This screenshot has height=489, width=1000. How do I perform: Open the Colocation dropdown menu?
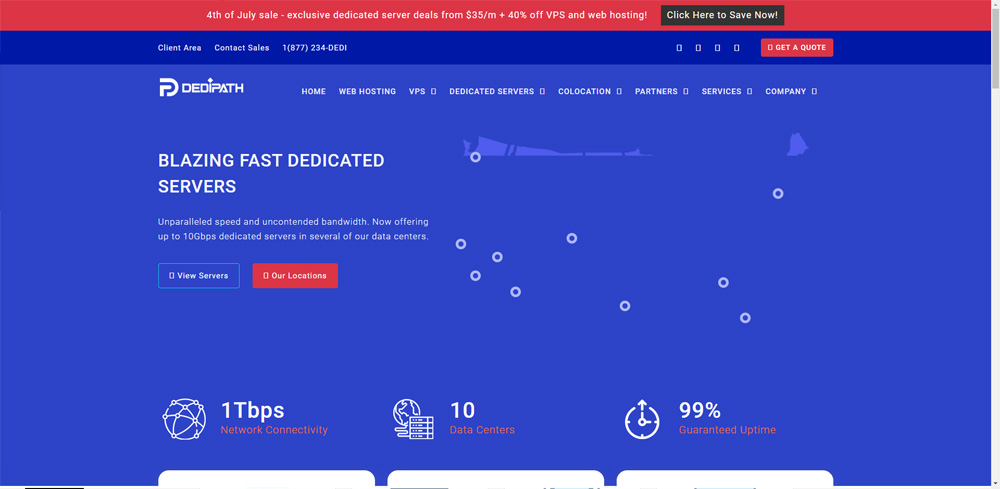tap(590, 91)
